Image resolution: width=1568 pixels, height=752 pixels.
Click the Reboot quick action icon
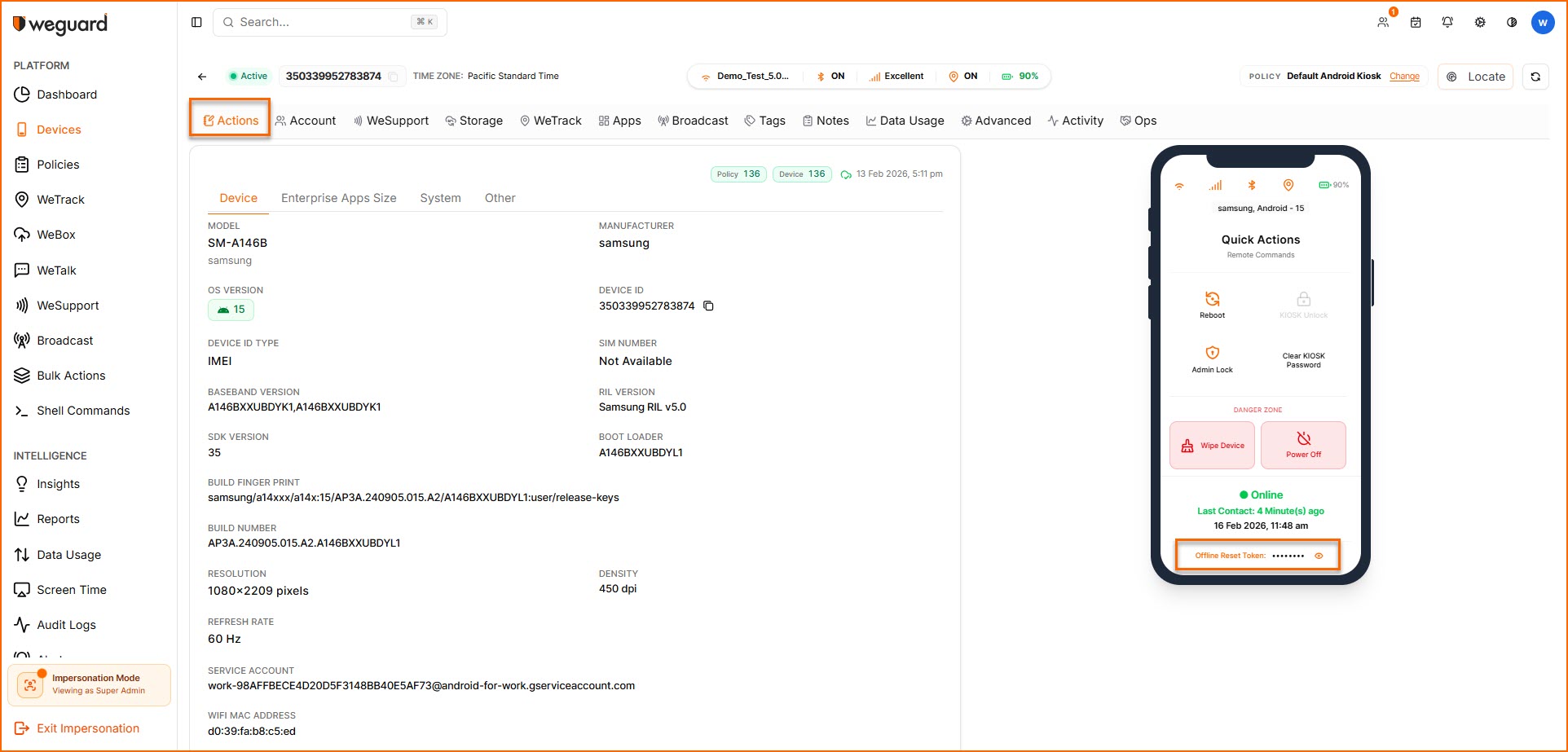click(x=1212, y=300)
